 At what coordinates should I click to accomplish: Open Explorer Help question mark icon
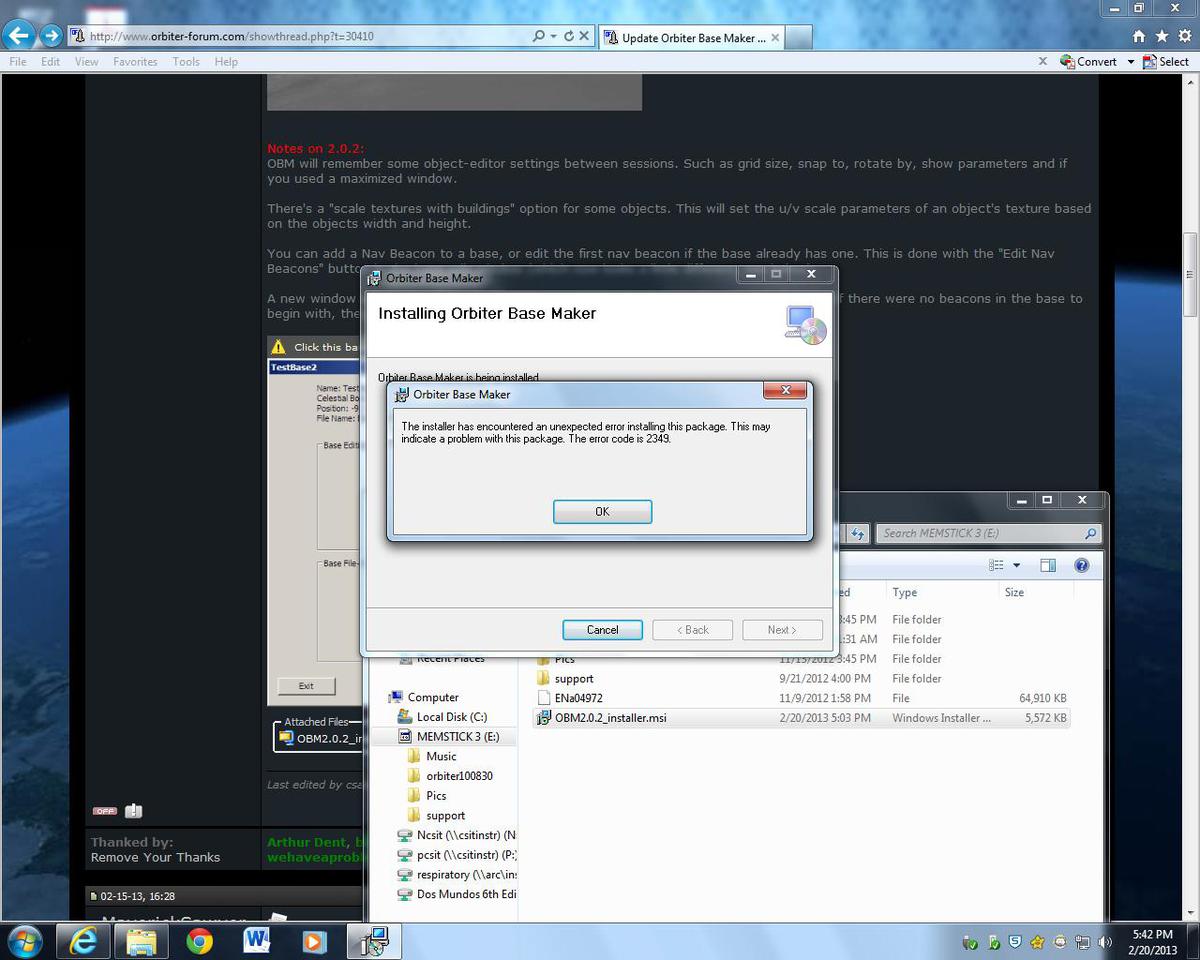(x=1081, y=565)
